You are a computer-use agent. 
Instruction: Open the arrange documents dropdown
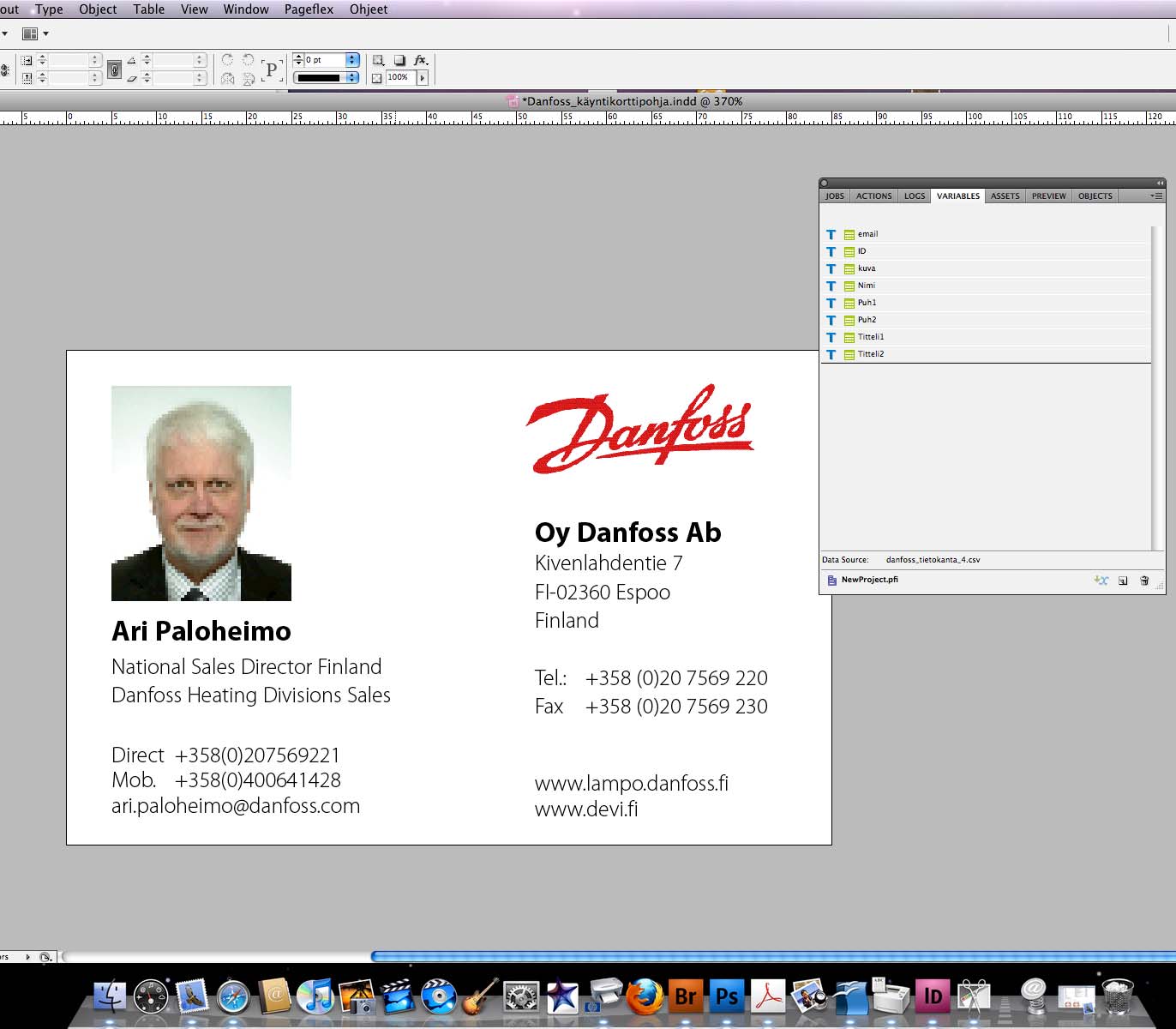pyautogui.click(x=35, y=33)
